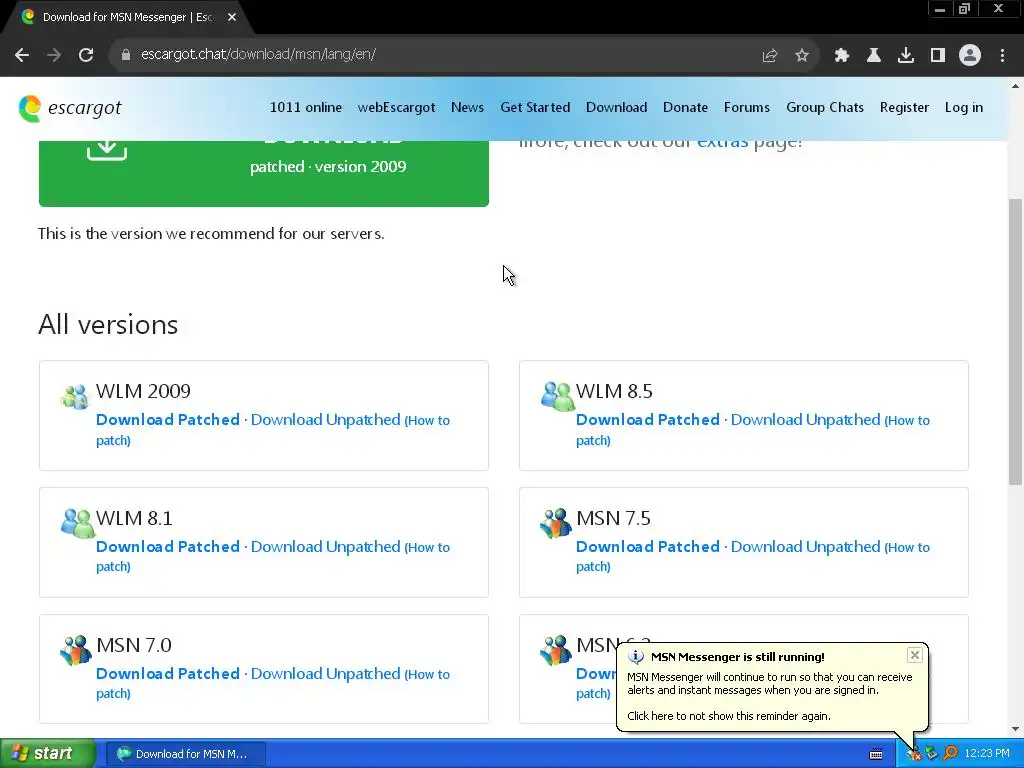1024x768 pixels.
Task: Open the Windows start button
Action: point(47,754)
